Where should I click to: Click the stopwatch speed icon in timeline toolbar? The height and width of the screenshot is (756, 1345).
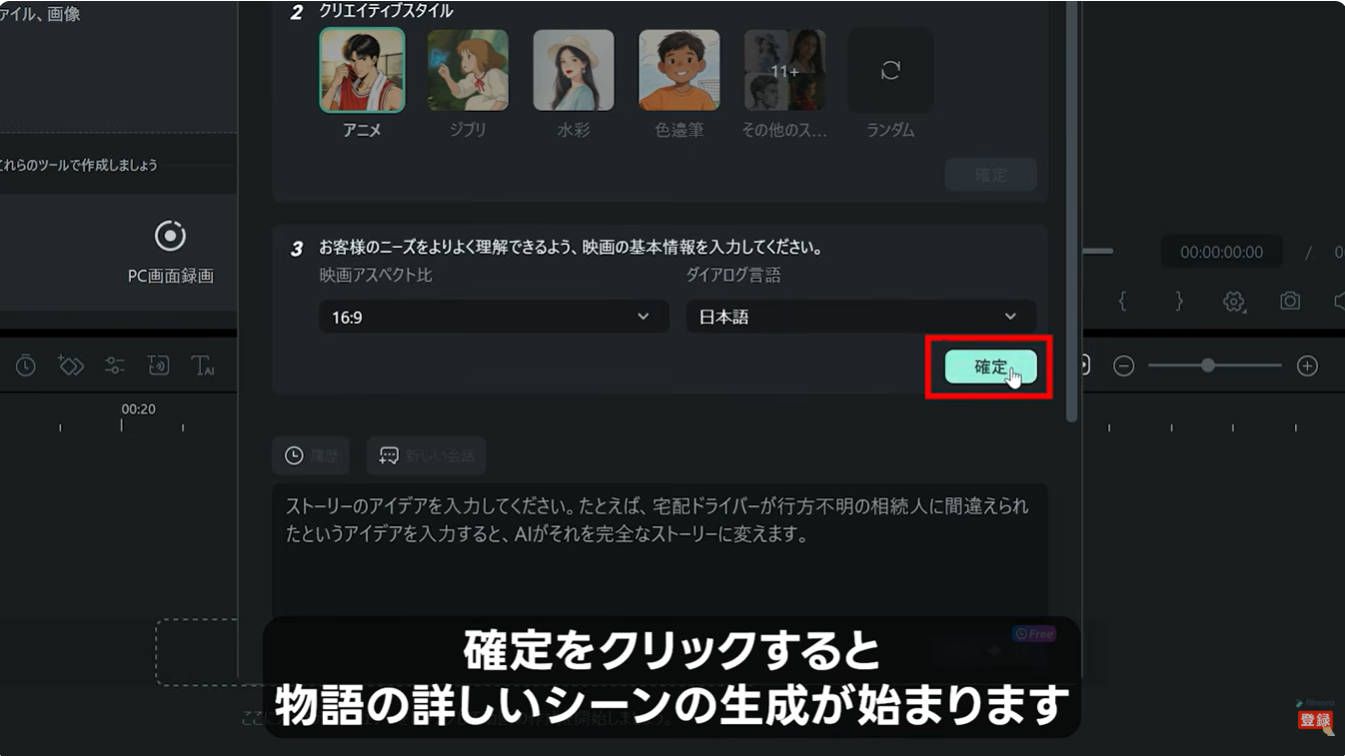(26, 366)
